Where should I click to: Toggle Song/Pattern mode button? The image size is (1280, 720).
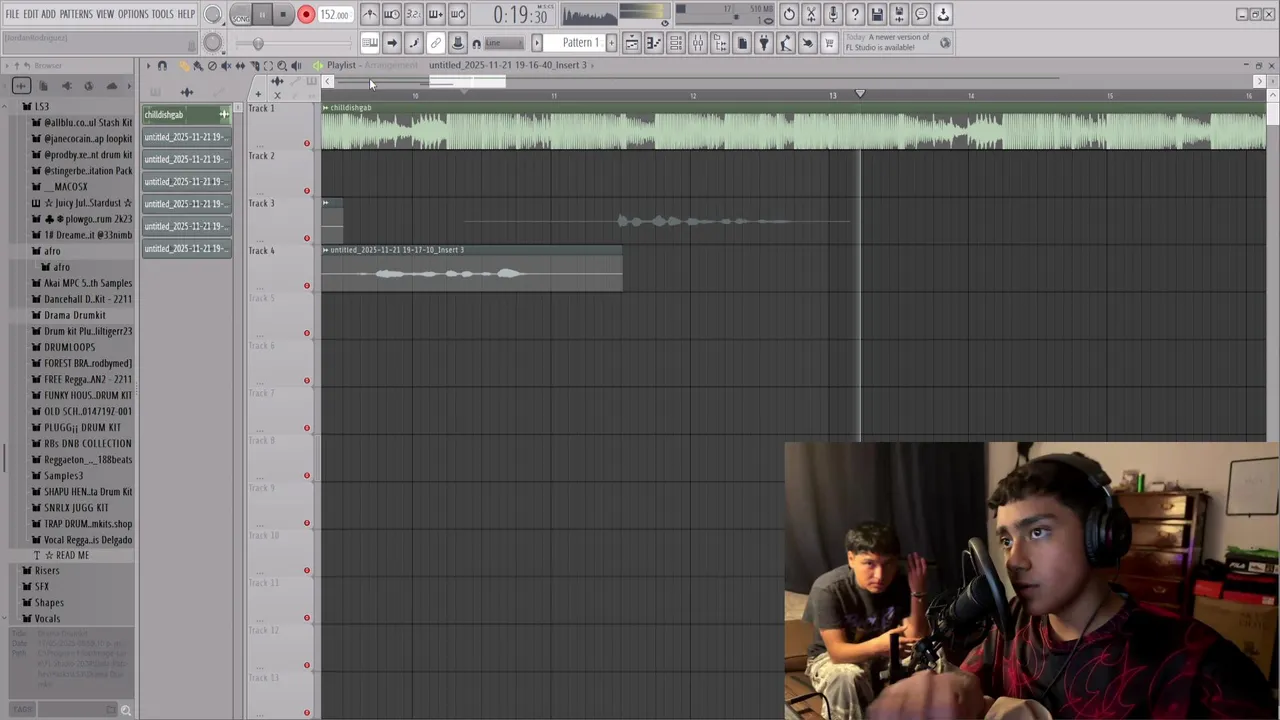click(x=241, y=15)
